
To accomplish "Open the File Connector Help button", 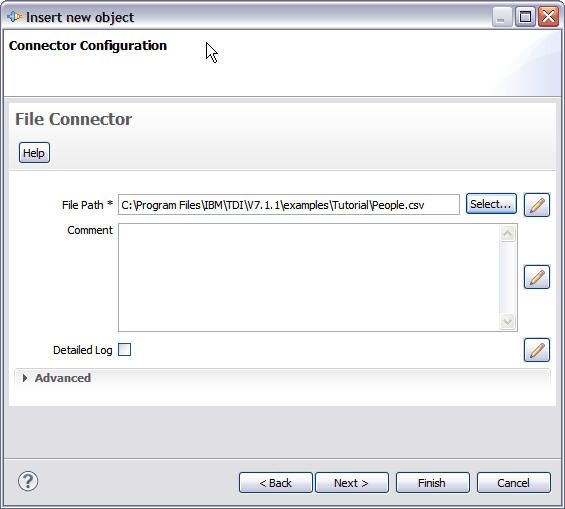I will point(34,153).
